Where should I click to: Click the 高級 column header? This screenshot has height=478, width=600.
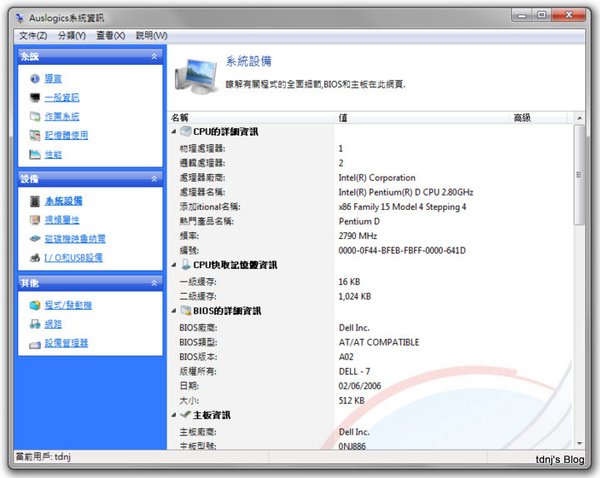pyautogui.click(x=539, y=118)
